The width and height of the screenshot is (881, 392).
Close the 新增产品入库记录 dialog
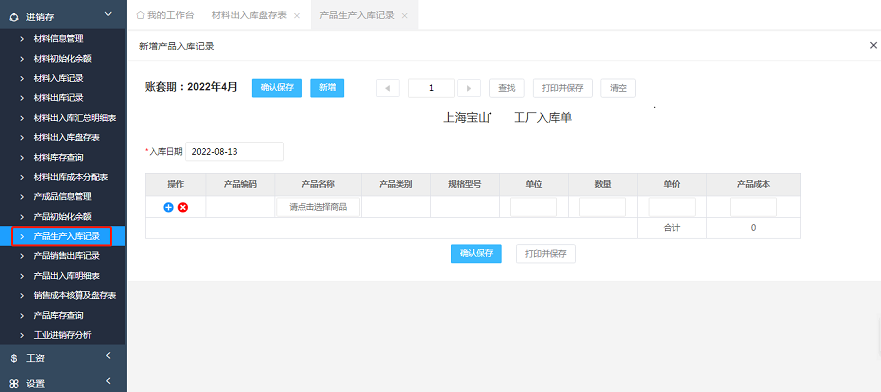[x=873, y=45]
